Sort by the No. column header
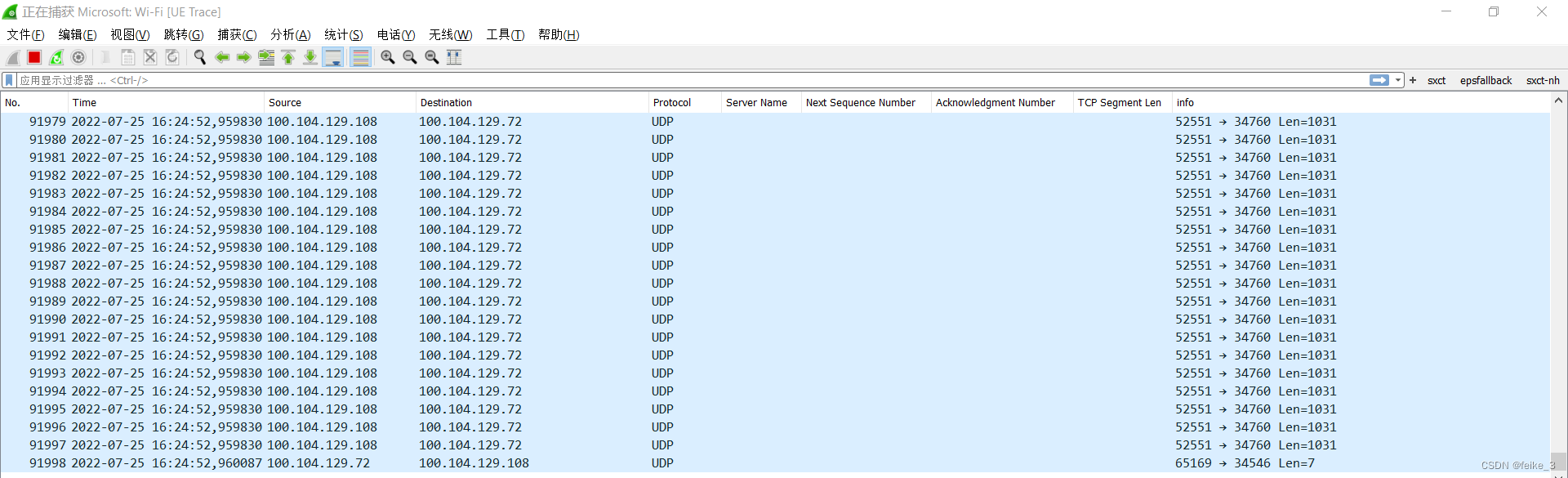The height and width of the screenshot is (478, 1568). (x=34, y=103)
